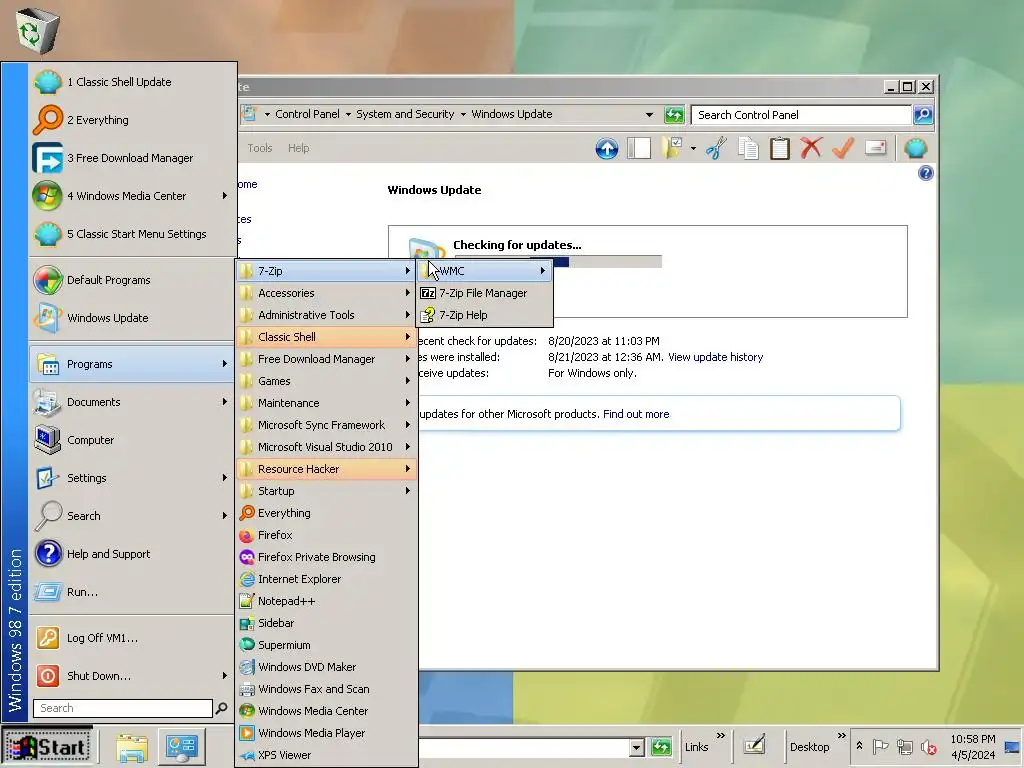
Task: Expand the Search submenu in the start menu
Action: pyautogui.click(x=133, y=516)
